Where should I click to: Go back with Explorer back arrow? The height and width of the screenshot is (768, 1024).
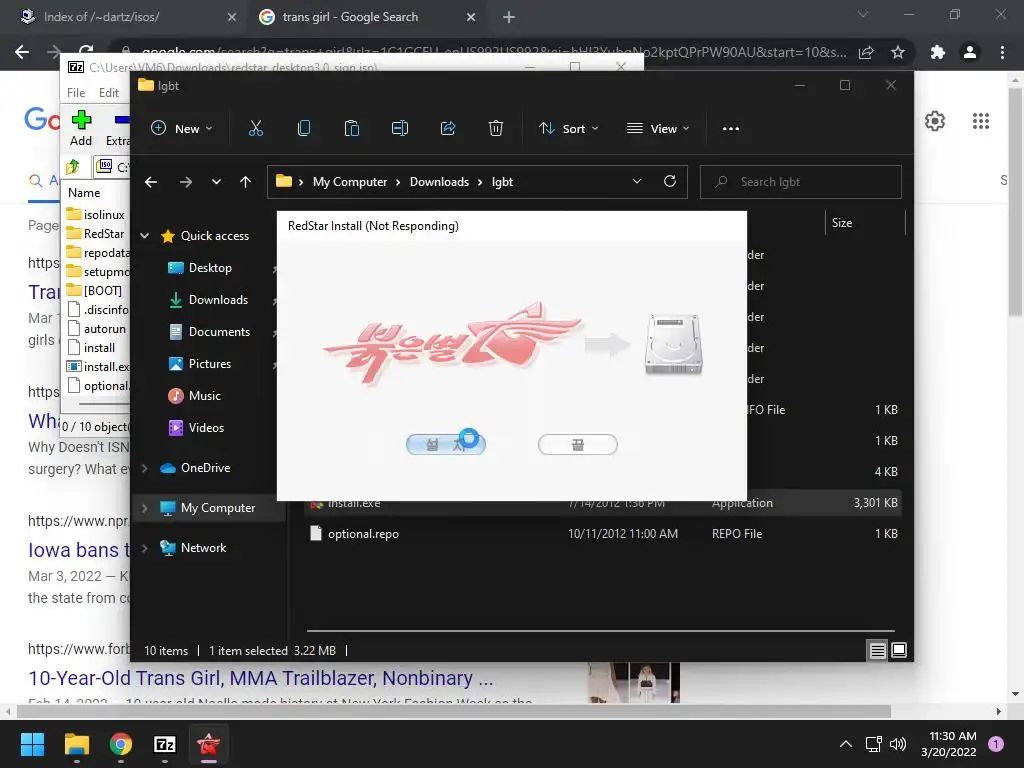point(151,182)
